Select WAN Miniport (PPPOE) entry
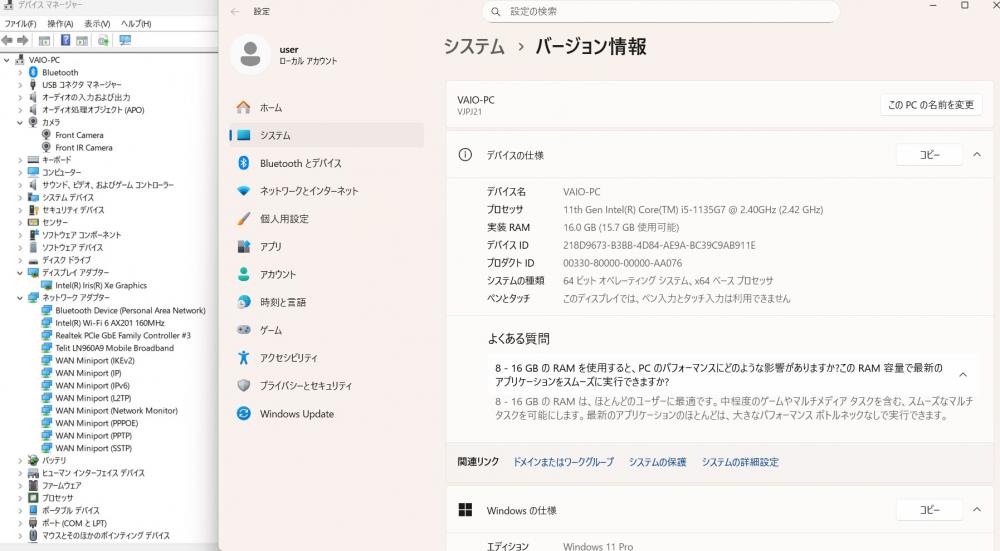 click(96, 423)
